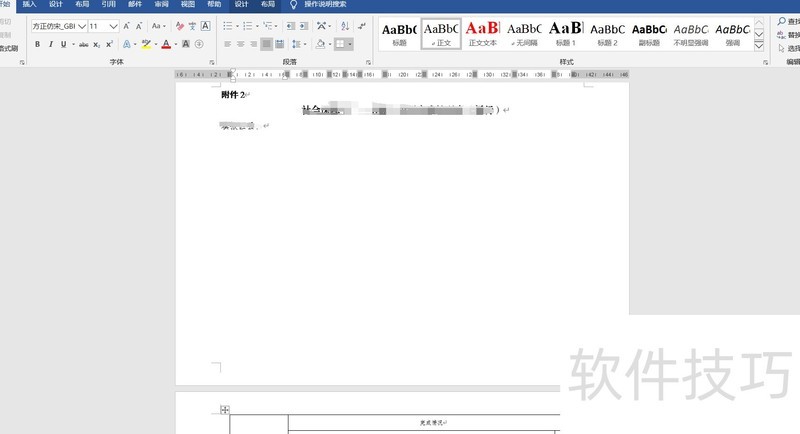Toggle subscript formatting
This screenshot has width=800, height=434.
pos(96,44)
